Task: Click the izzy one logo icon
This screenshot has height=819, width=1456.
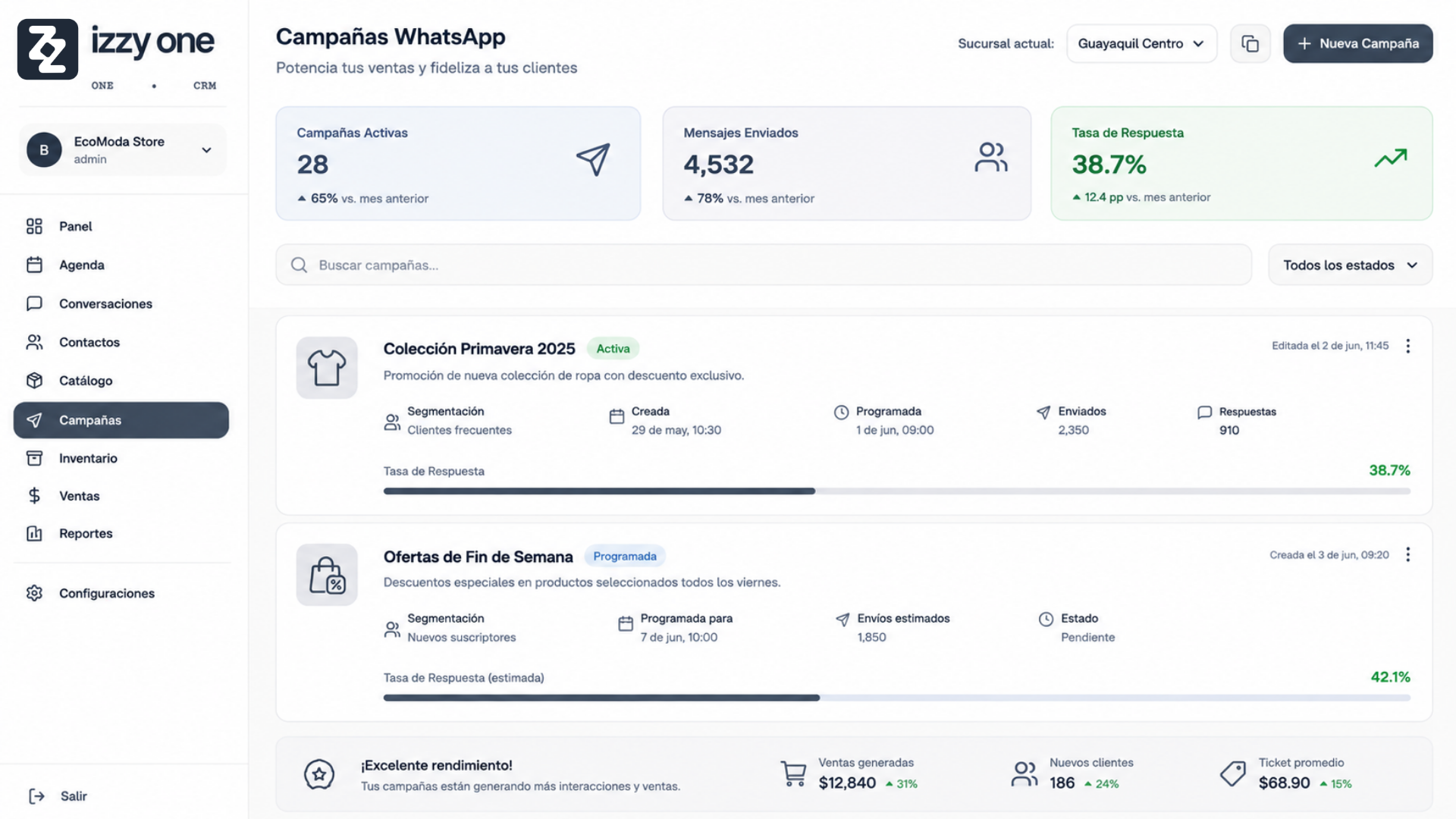Action: [48, 49]
